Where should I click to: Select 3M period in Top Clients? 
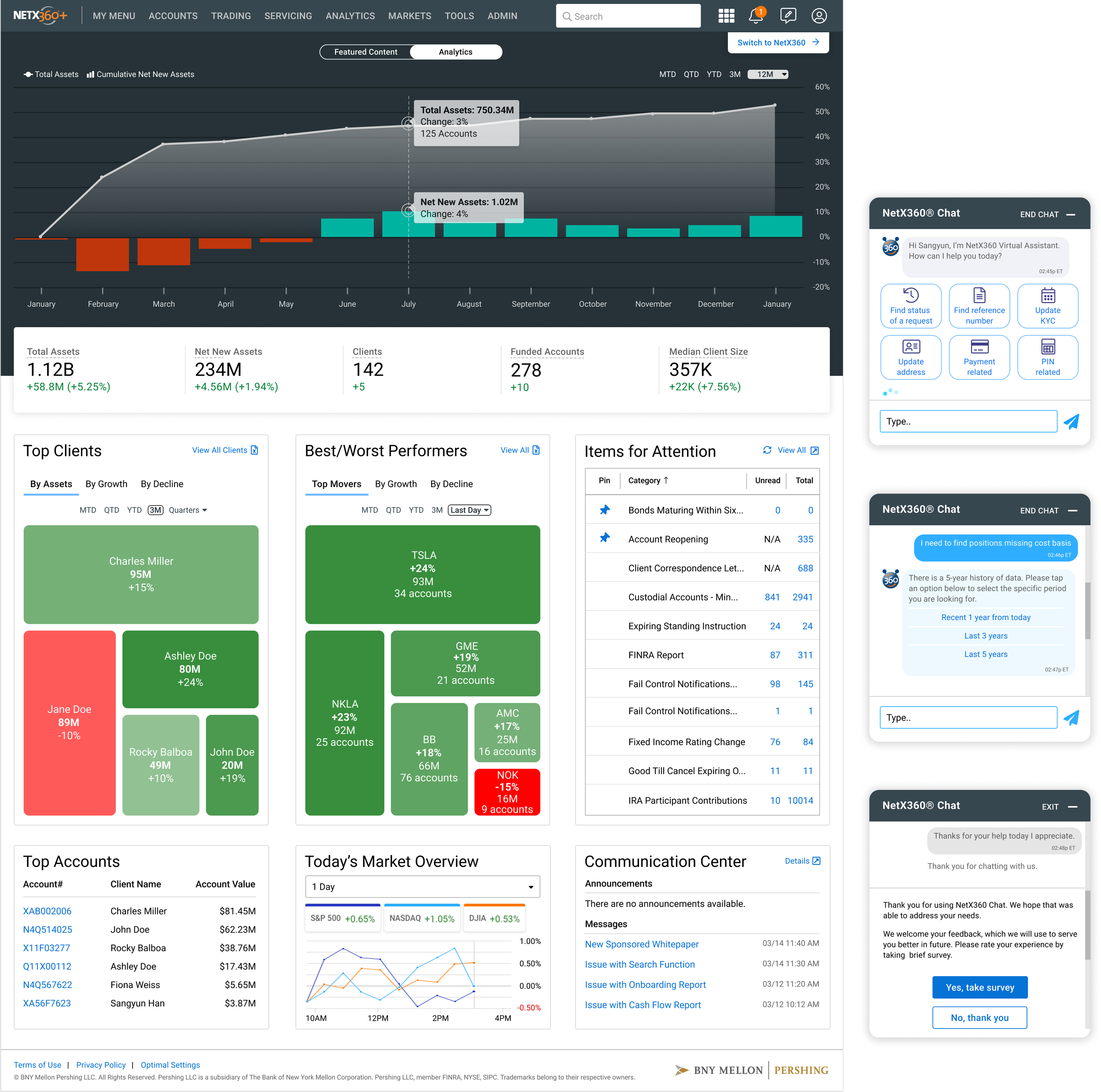coord(155,510)
